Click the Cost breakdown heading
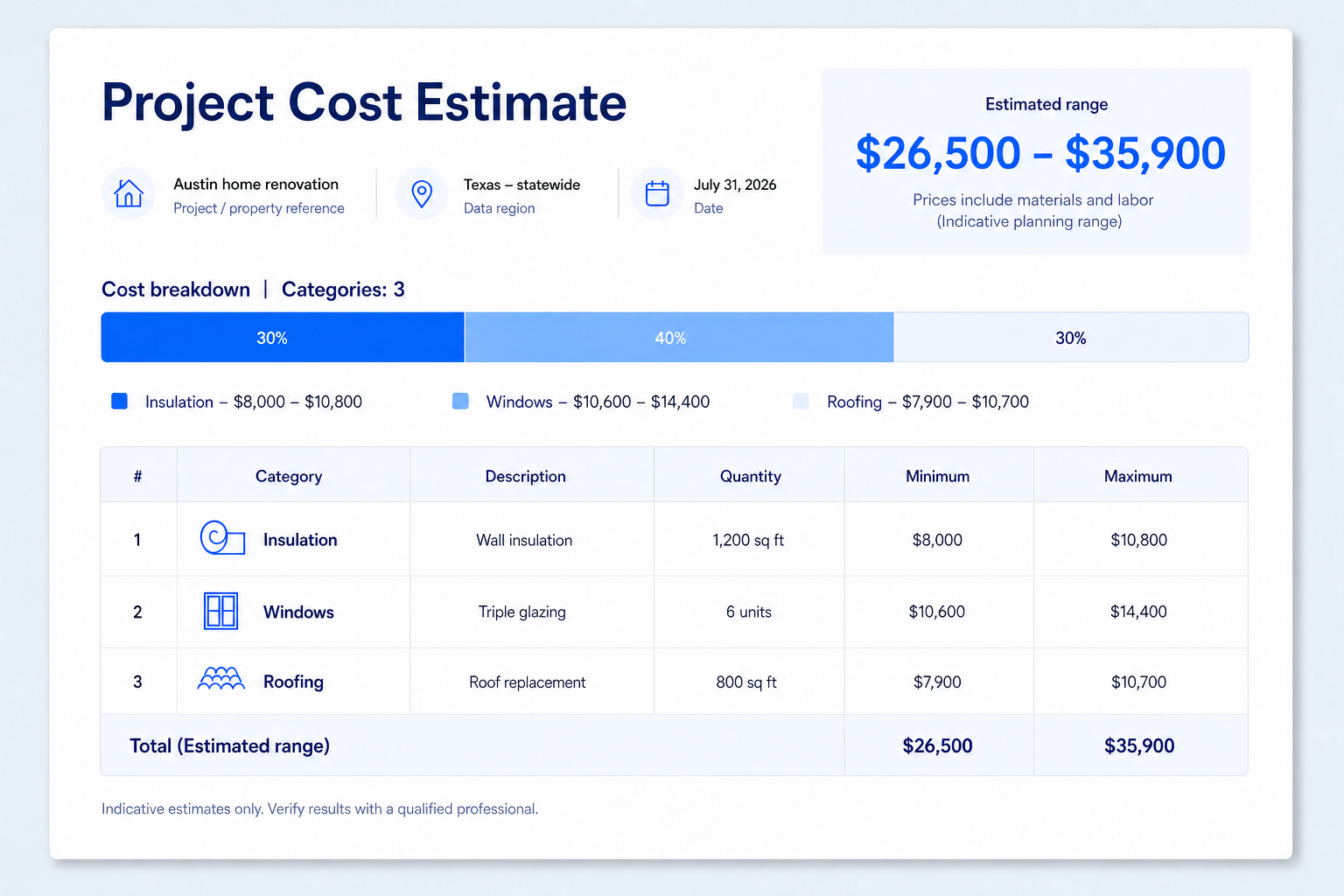The image size is (1344, 896). pos(176,290)
